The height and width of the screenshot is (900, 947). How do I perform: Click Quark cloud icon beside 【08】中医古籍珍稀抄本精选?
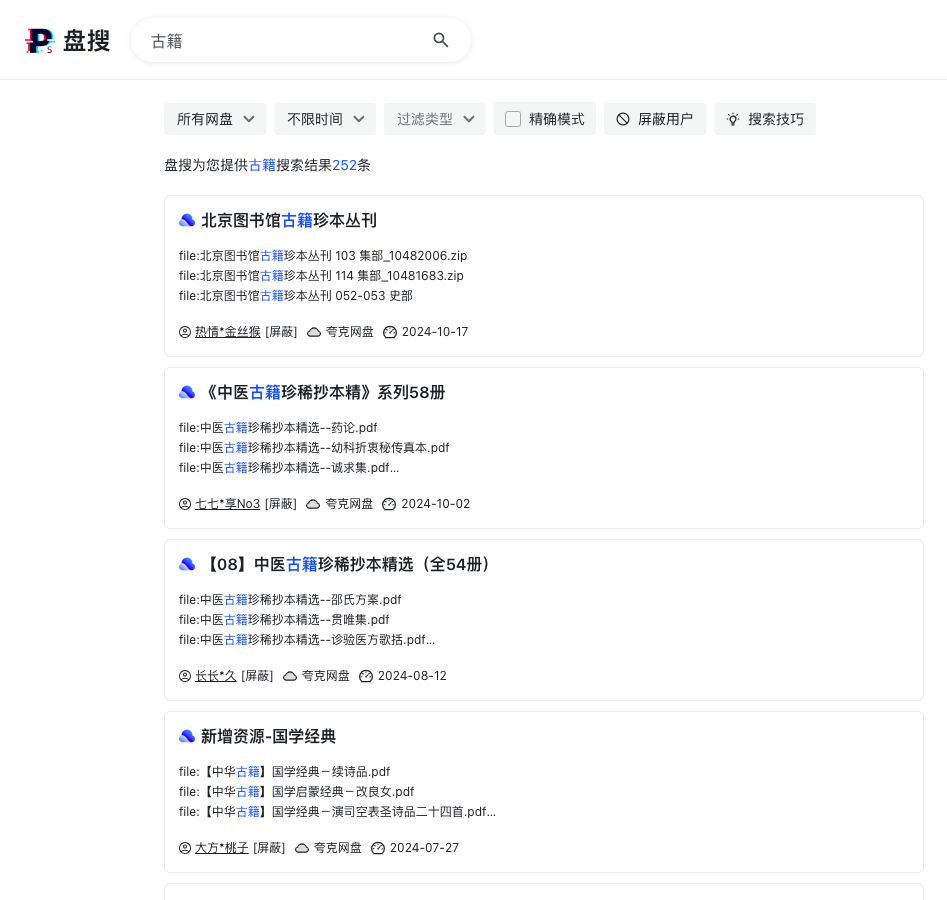point(187,564)
